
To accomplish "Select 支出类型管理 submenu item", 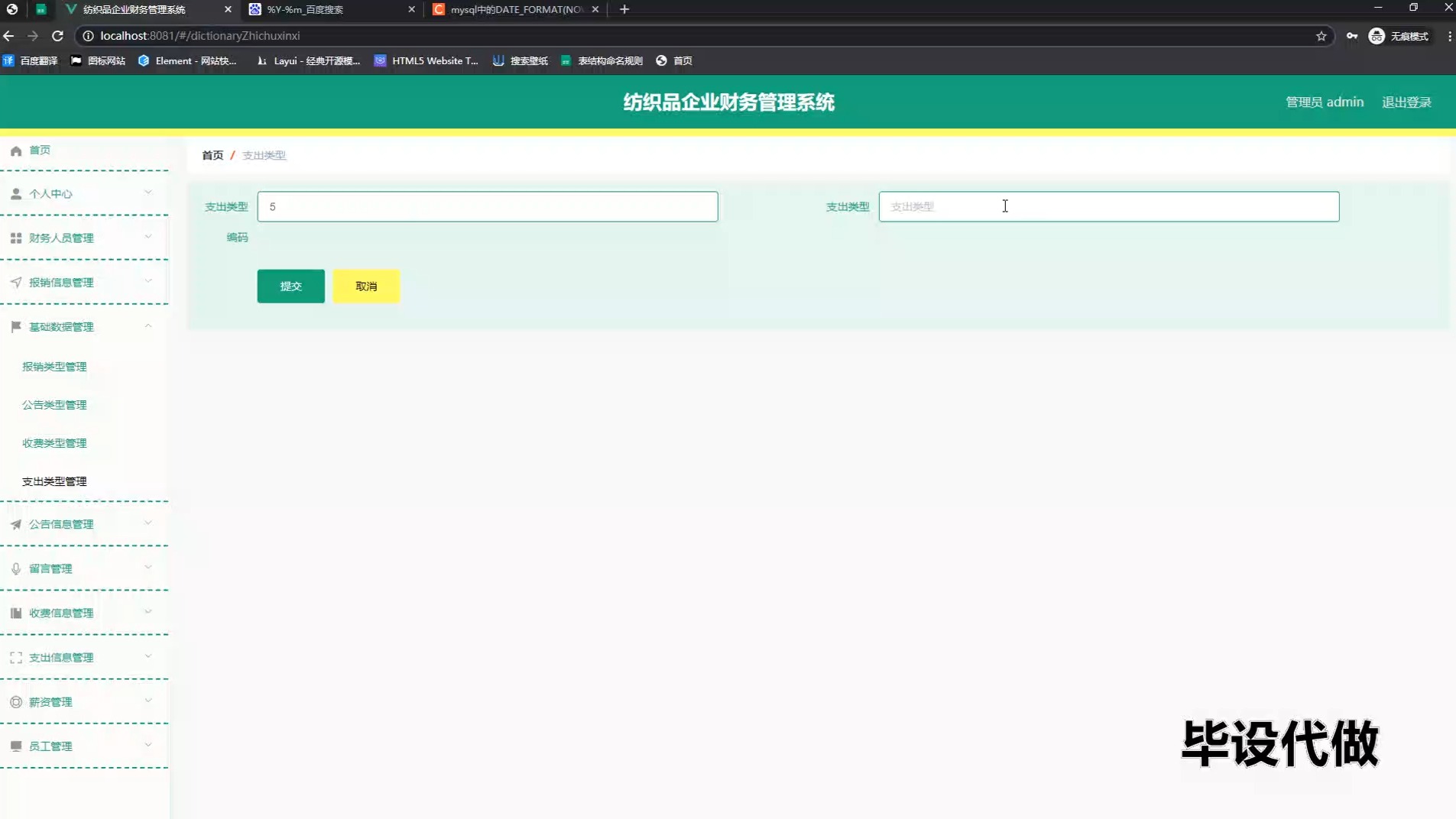I will point(54,481).
